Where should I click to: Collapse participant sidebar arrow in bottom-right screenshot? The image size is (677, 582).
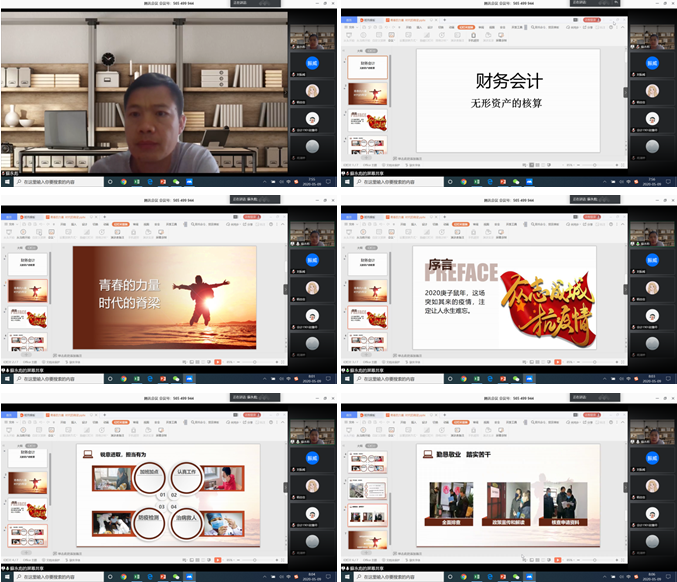pyautogui.click(x=627, y=488)
